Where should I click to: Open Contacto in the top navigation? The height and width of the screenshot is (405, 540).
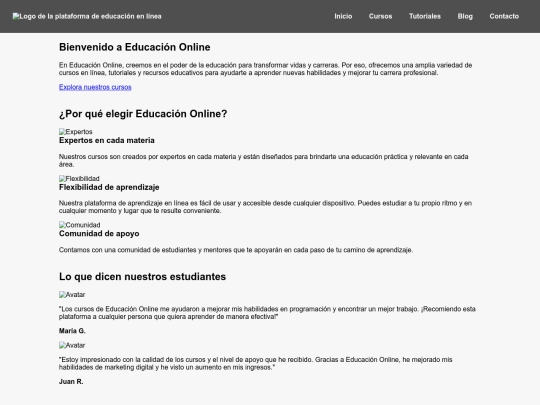click(504, 16)
